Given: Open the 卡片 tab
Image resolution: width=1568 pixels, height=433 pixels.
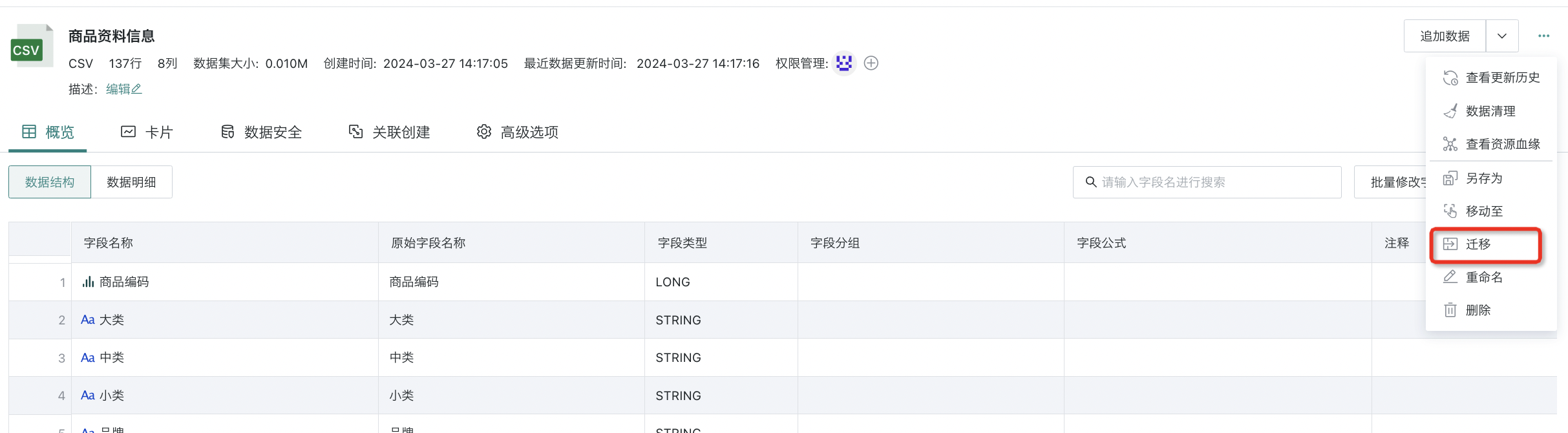Looking at the screenshot, I should pyautogui.click(x=147, y=132).
